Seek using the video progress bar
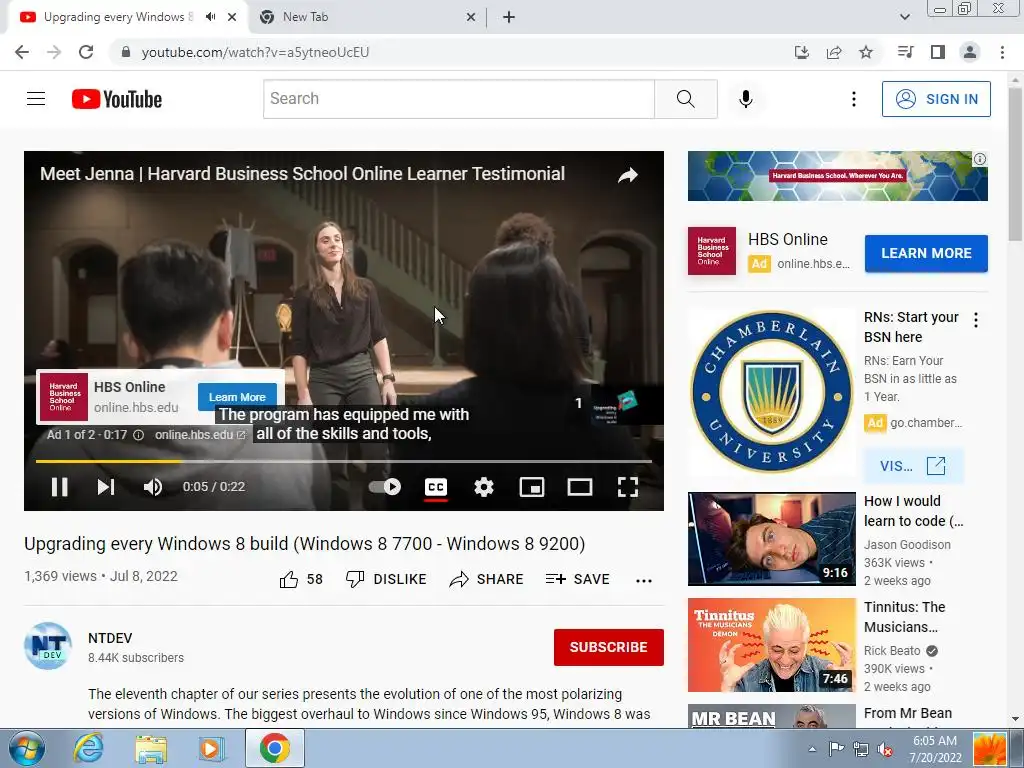1024x768 pixels. coord(344,461)
